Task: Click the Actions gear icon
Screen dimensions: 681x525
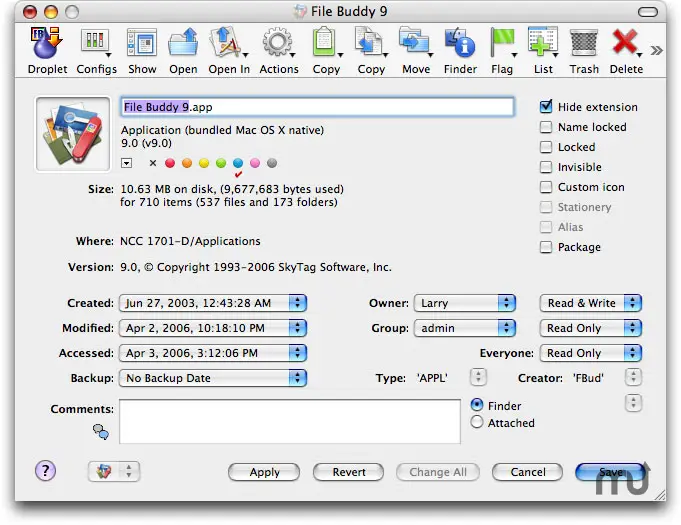Action: pyautogui.click(x=278, y=43)
